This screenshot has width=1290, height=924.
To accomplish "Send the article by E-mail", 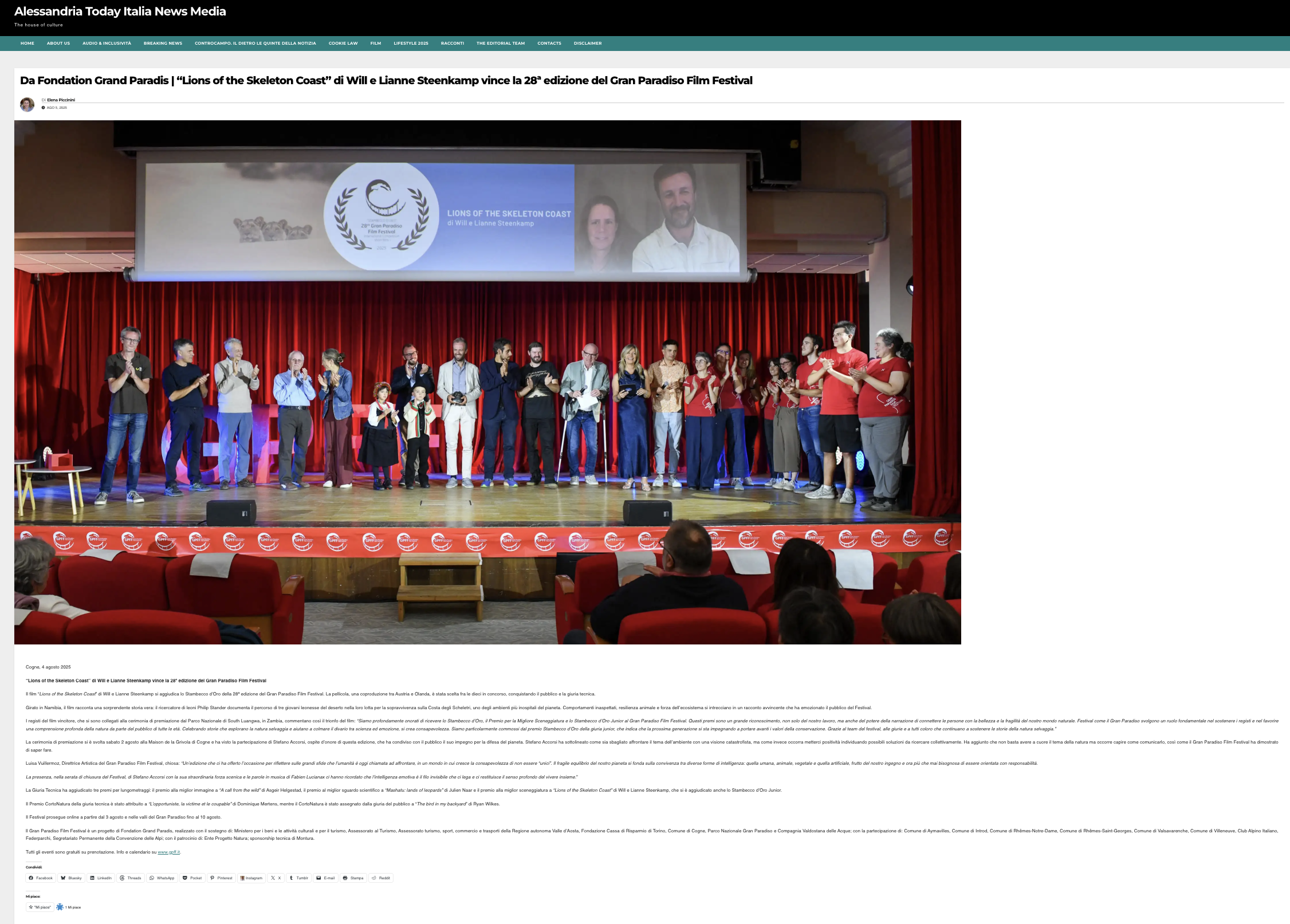I will (326, 878).
